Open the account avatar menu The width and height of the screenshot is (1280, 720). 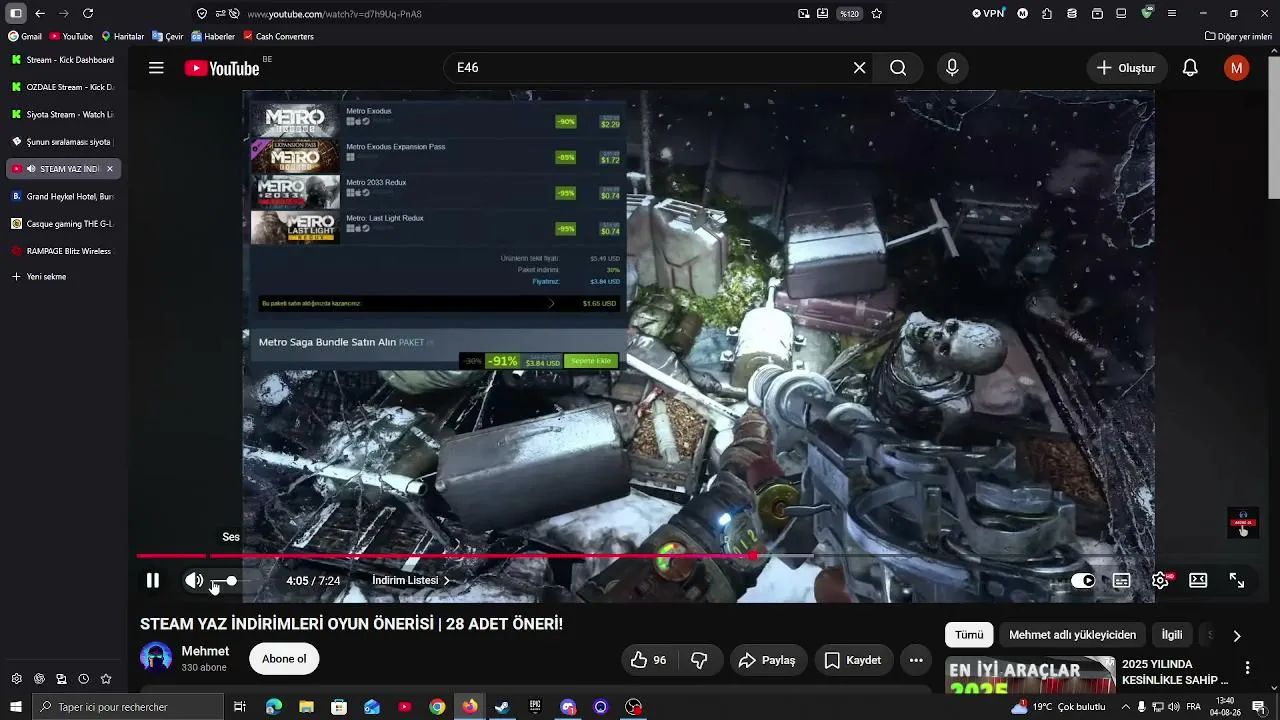(x=1237, y=68)
